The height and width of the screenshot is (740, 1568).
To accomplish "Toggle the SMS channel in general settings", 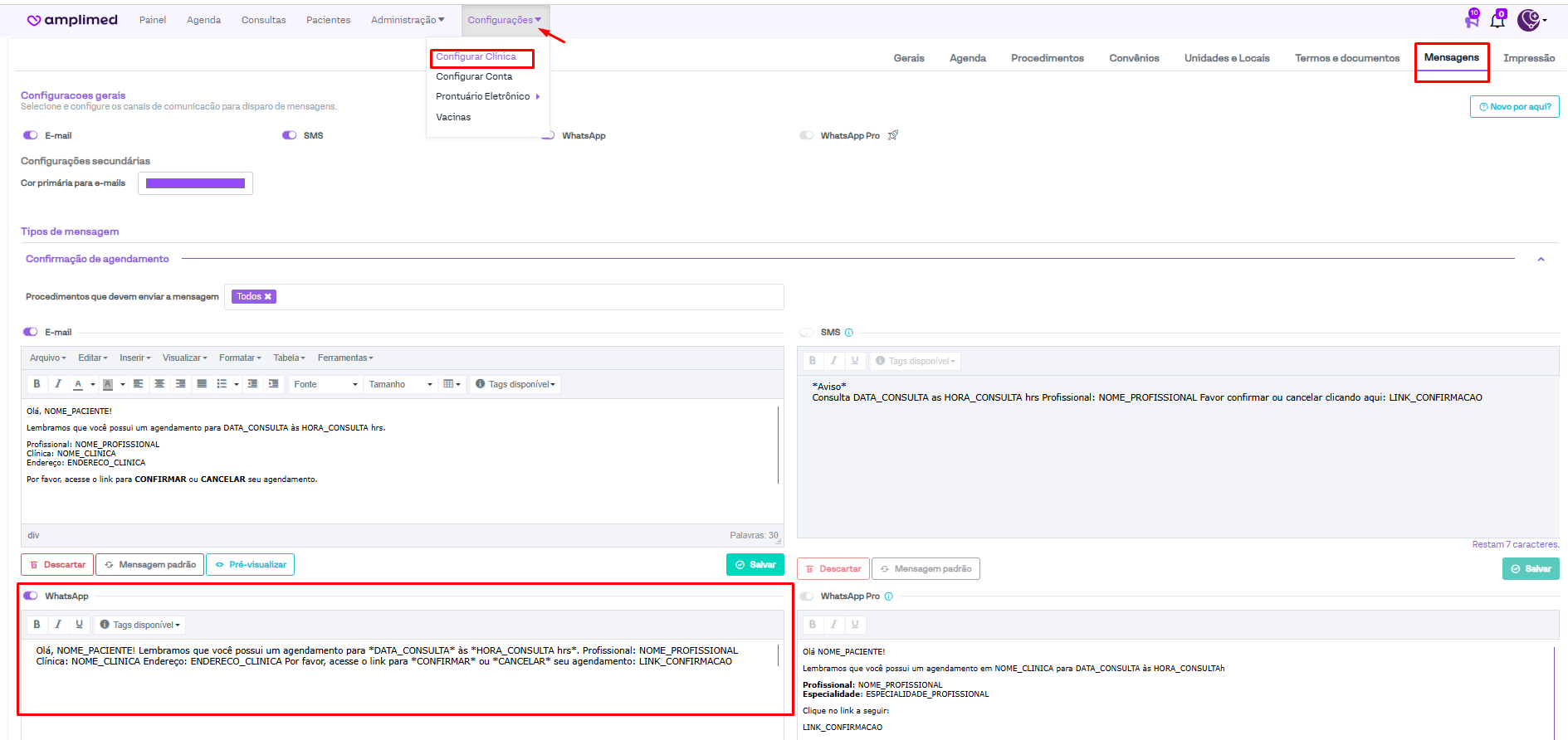I will (x=289, y=135).
